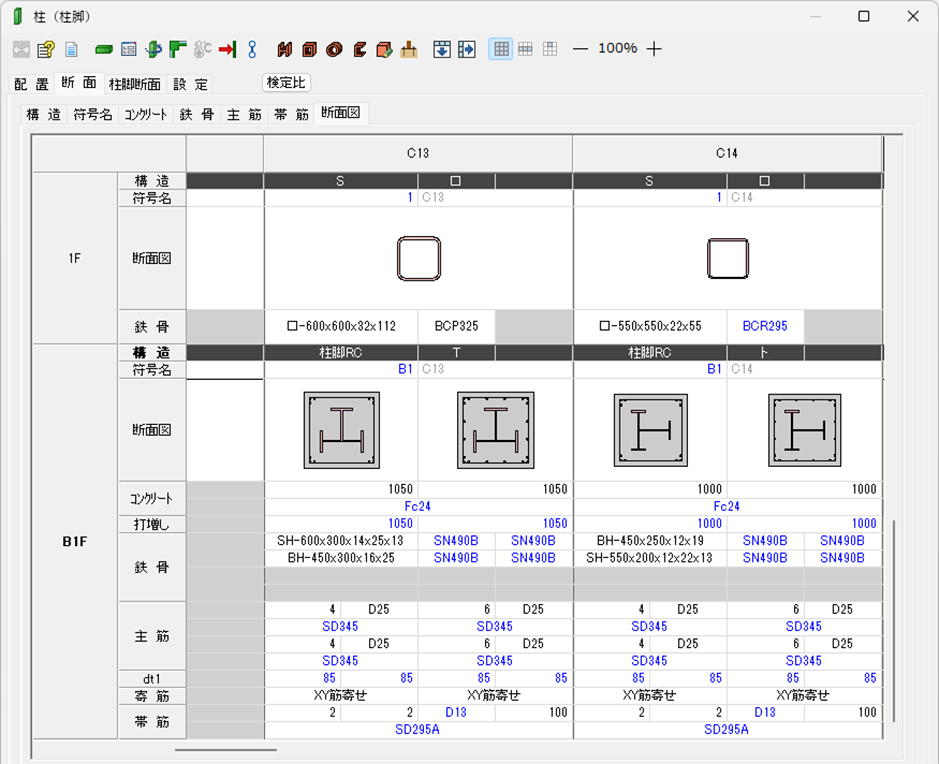Click the blue chain link icon

point(252,49)
